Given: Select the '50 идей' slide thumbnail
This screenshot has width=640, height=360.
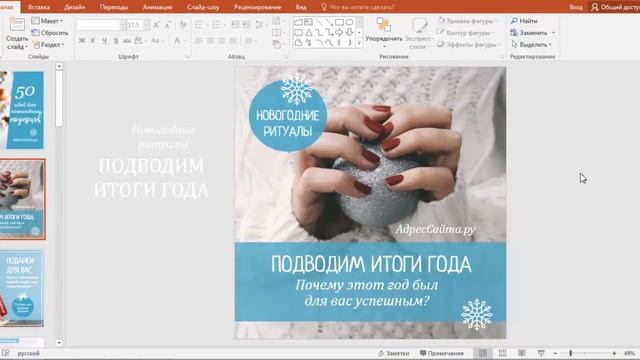Looking at the screenshot, I should 22,110.
